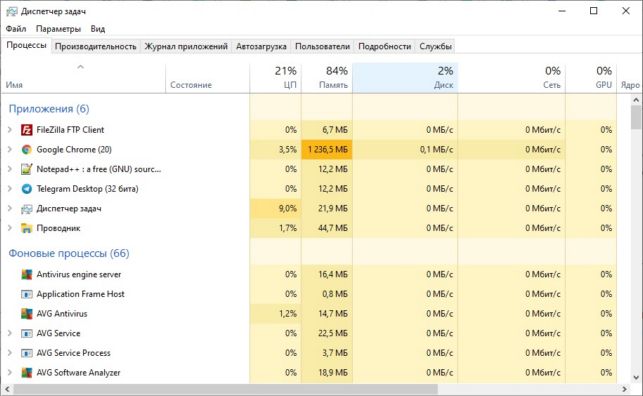Image resolution: width=643 pixels, height=396 pixels.
Task: Switch to the Подробности tab
Action: point(384,46)
